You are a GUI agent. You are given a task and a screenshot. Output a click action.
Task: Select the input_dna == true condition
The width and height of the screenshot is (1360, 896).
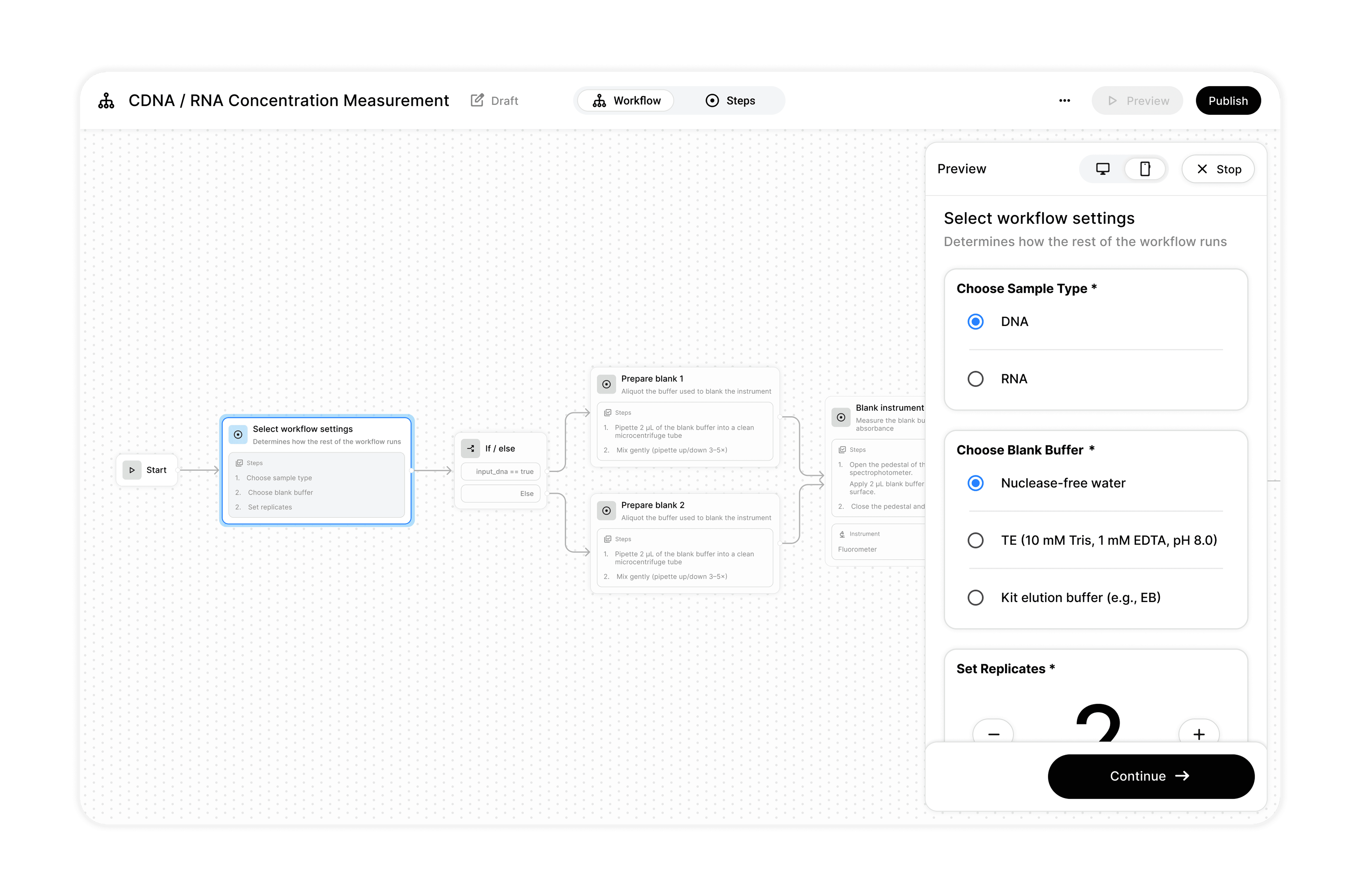tap(500, 471)
